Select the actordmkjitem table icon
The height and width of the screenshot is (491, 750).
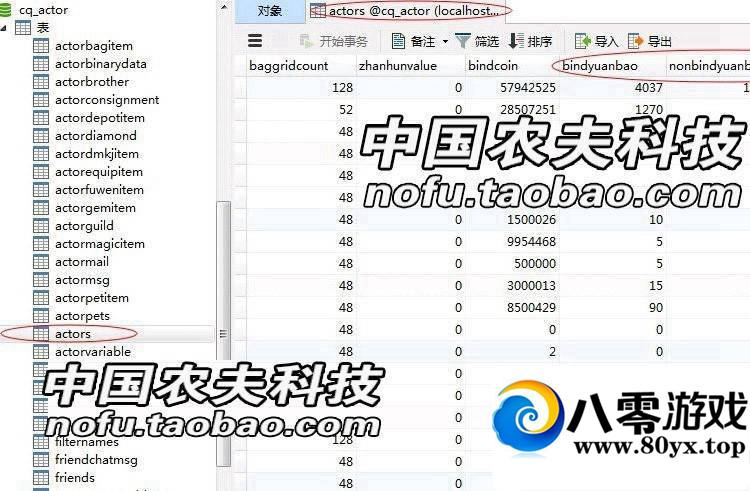[41, 154]
